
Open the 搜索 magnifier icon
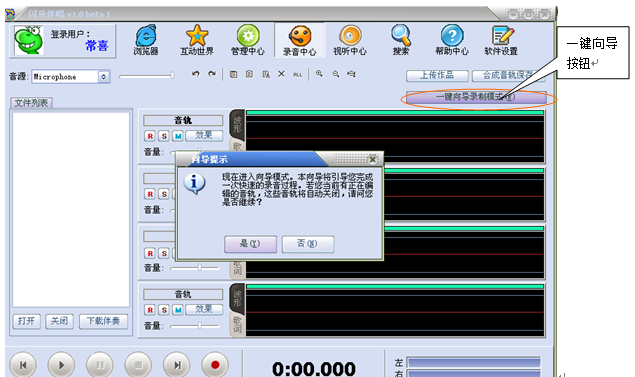pyautogui.click(x=401, y=40)
